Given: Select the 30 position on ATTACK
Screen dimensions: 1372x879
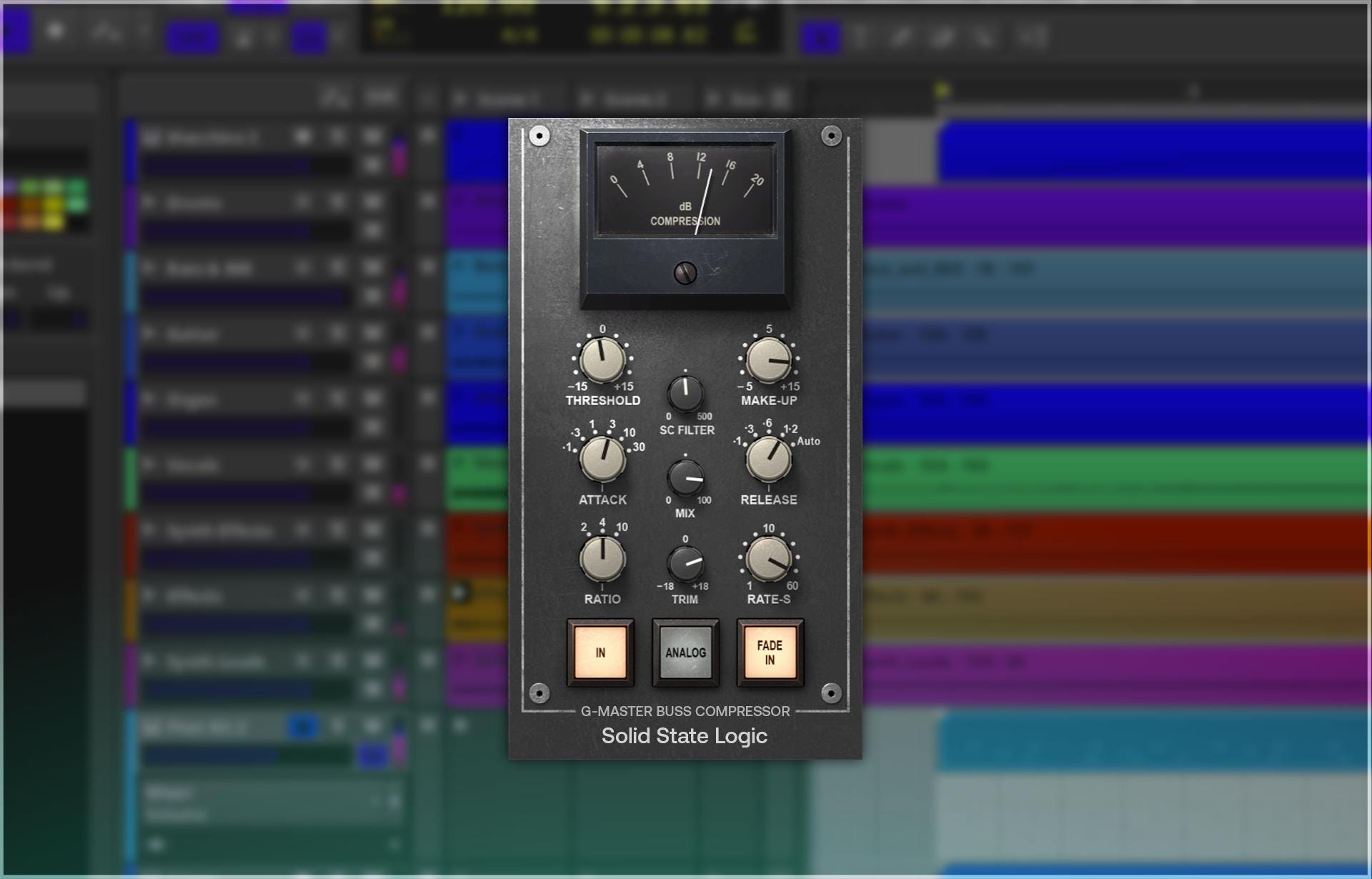Looking at the screenshot, I should (638, 447).
